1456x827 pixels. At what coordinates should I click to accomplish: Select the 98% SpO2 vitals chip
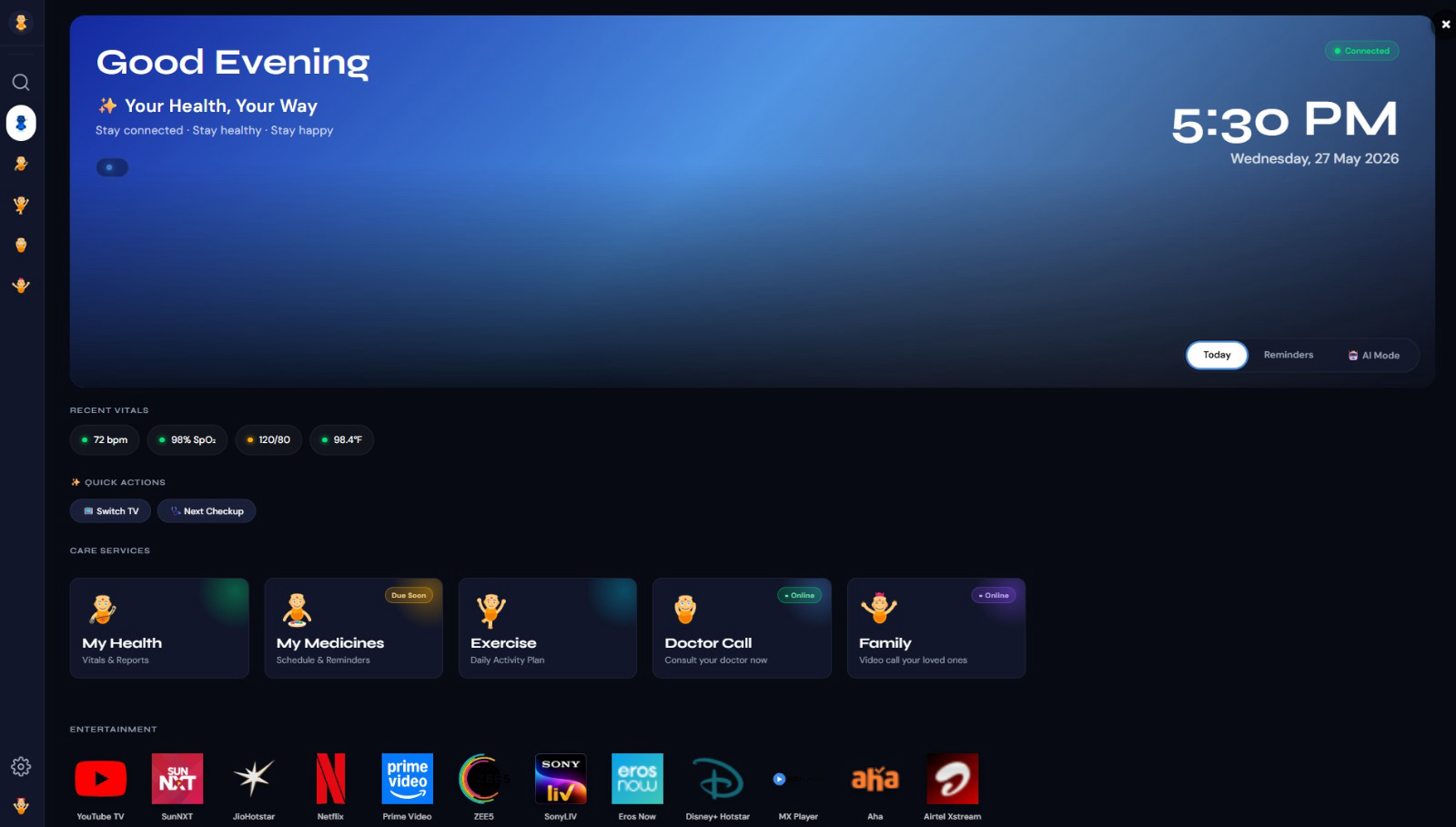pyautogui.click(x=187, y=439)
